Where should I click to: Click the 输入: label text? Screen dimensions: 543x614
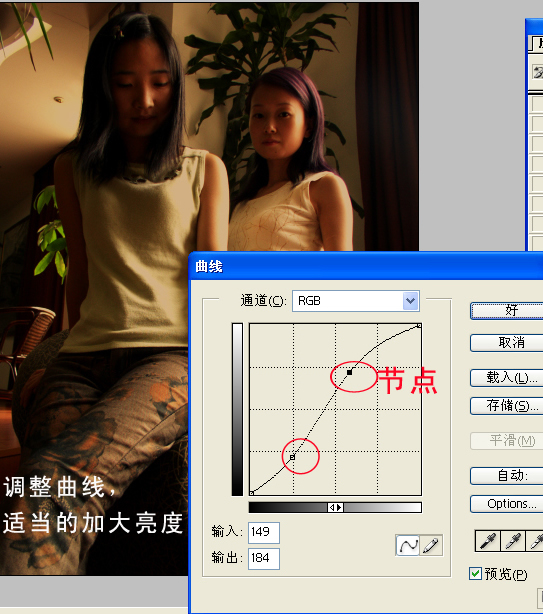tap(227, 532)
